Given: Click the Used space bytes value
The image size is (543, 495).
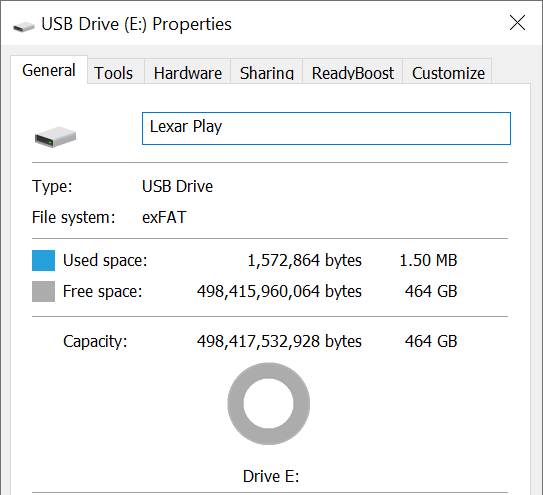Looking at the screenshot, I should [304, 260].
